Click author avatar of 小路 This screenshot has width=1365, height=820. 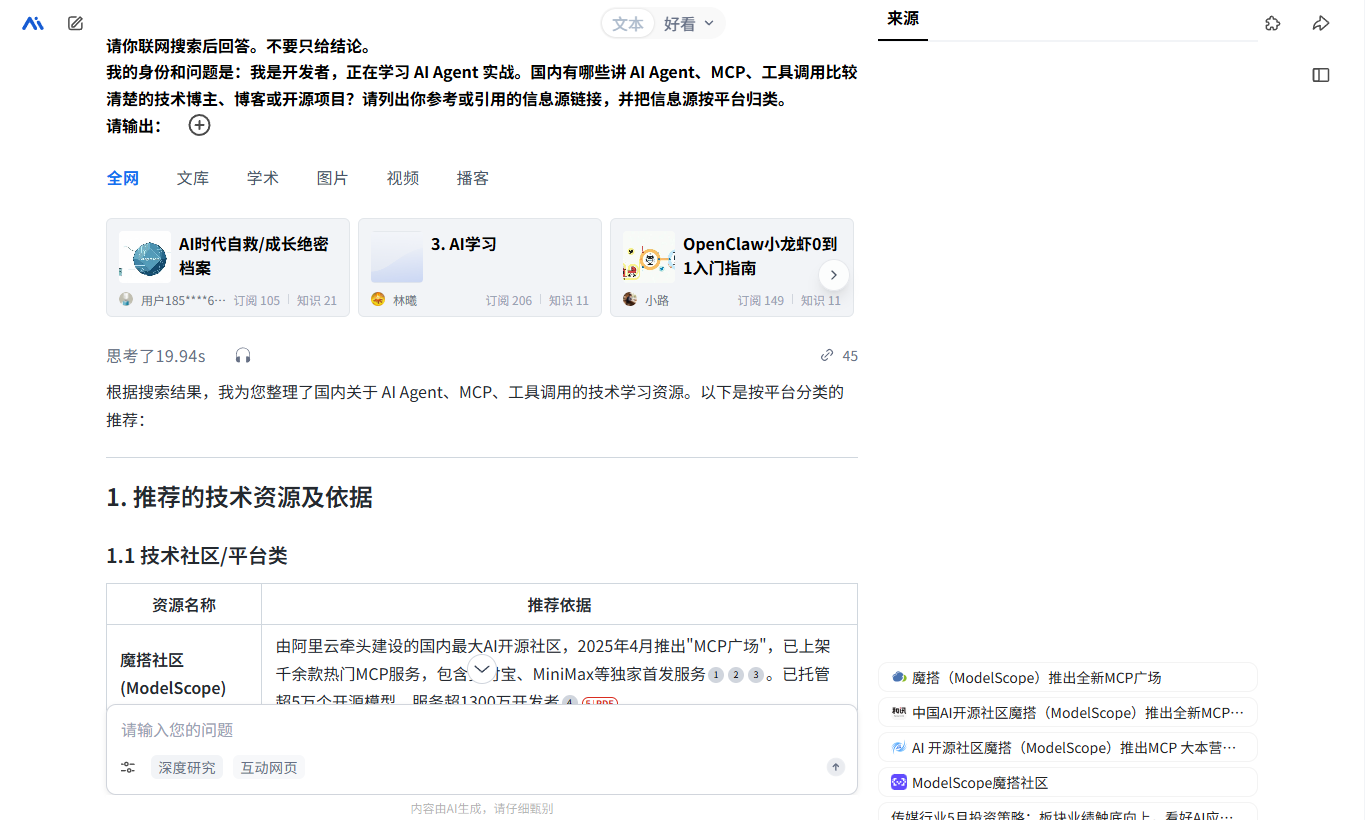(x=630, y=299)
